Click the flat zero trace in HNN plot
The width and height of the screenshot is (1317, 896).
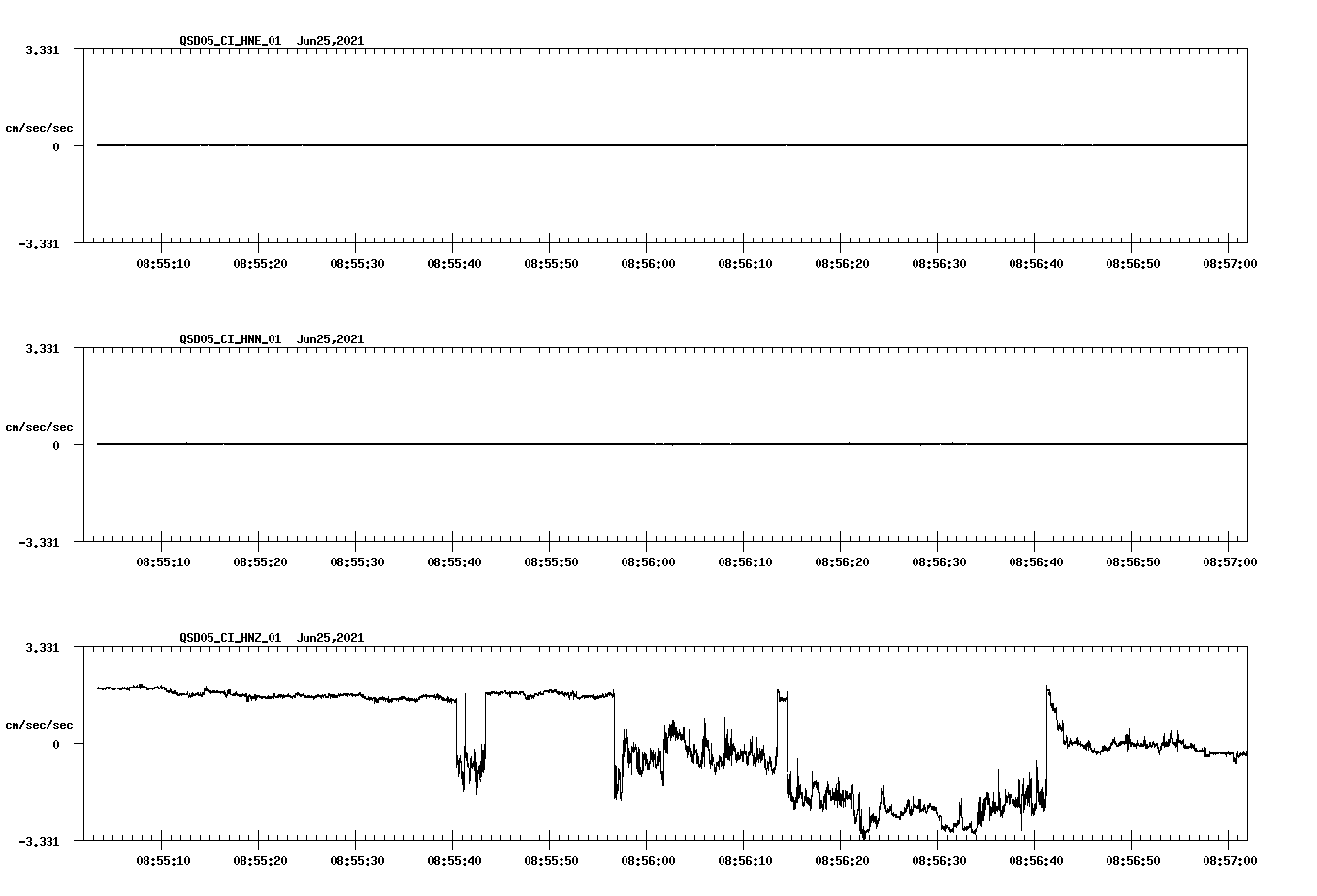(x=672, y=444)
